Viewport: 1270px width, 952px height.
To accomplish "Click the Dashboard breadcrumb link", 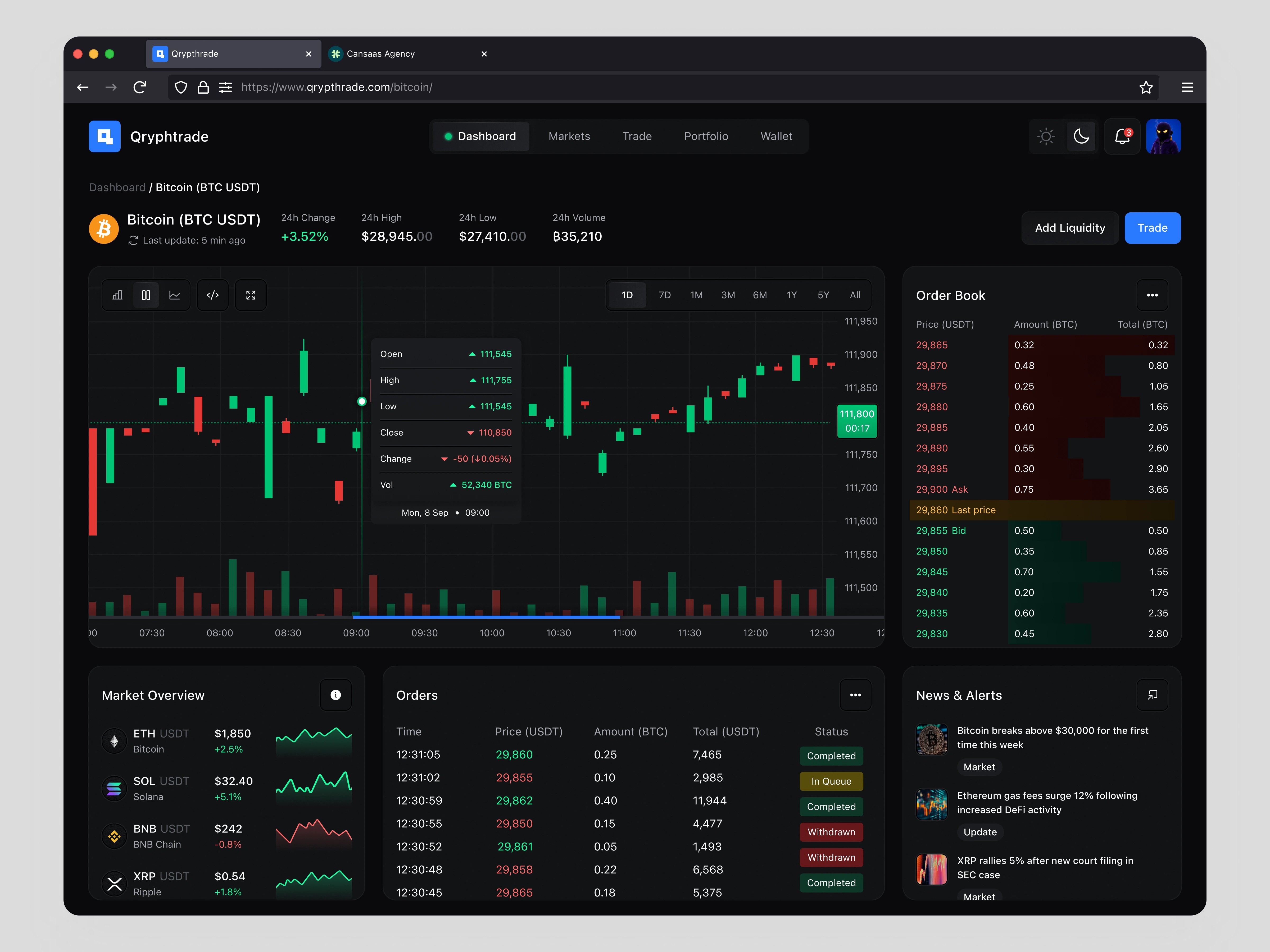I will 117,188.
